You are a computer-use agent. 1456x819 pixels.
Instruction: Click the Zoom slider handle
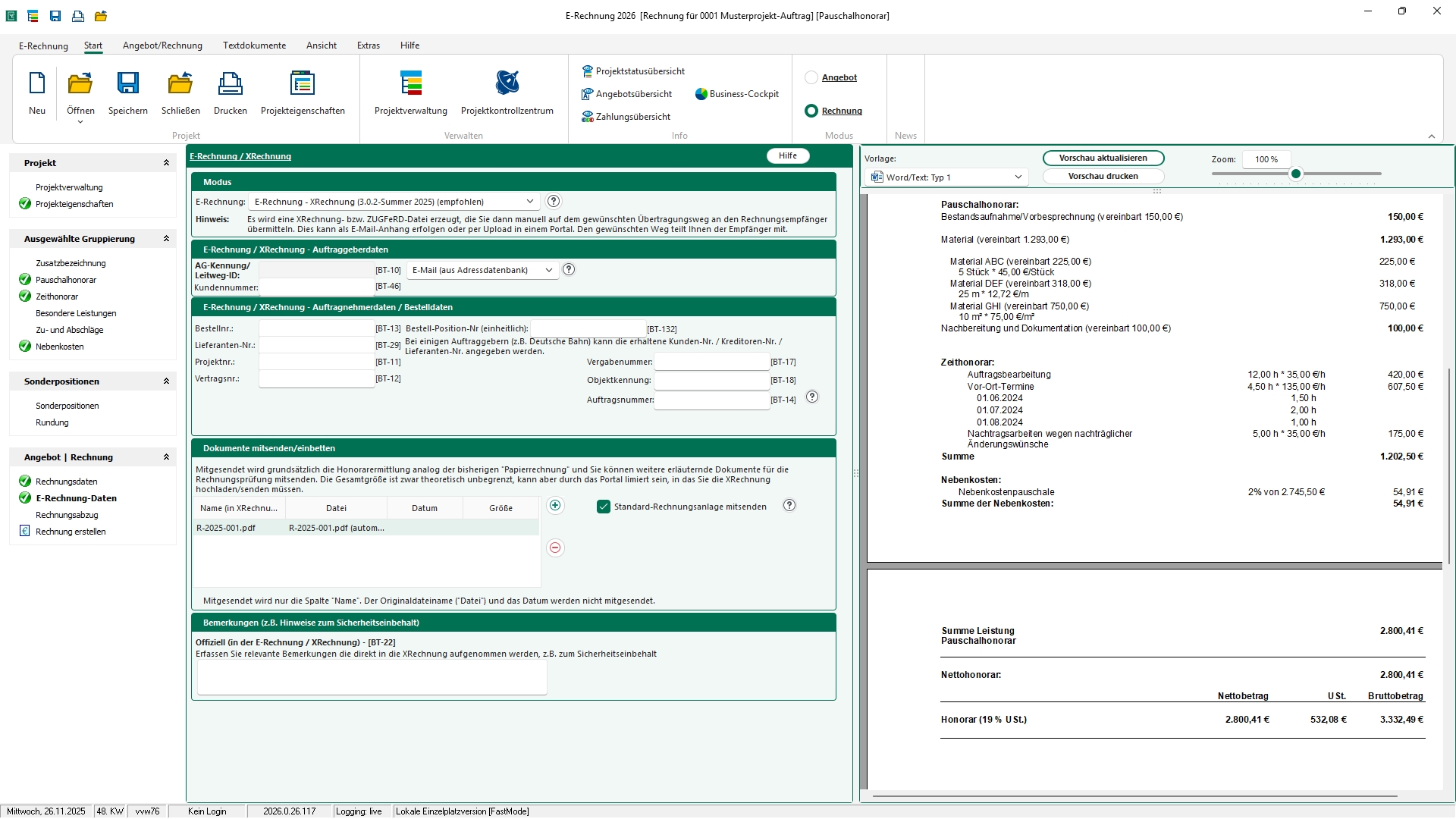(x=1296, y=174)
